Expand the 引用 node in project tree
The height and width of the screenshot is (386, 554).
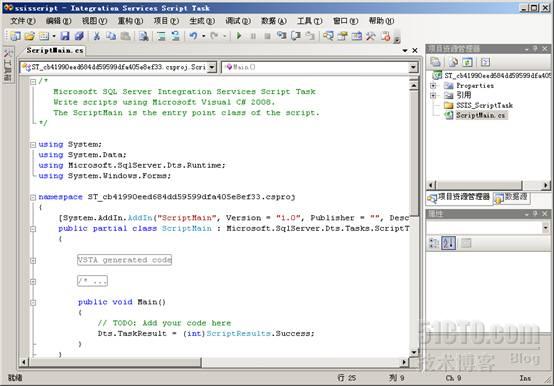[x=433, y=95]
